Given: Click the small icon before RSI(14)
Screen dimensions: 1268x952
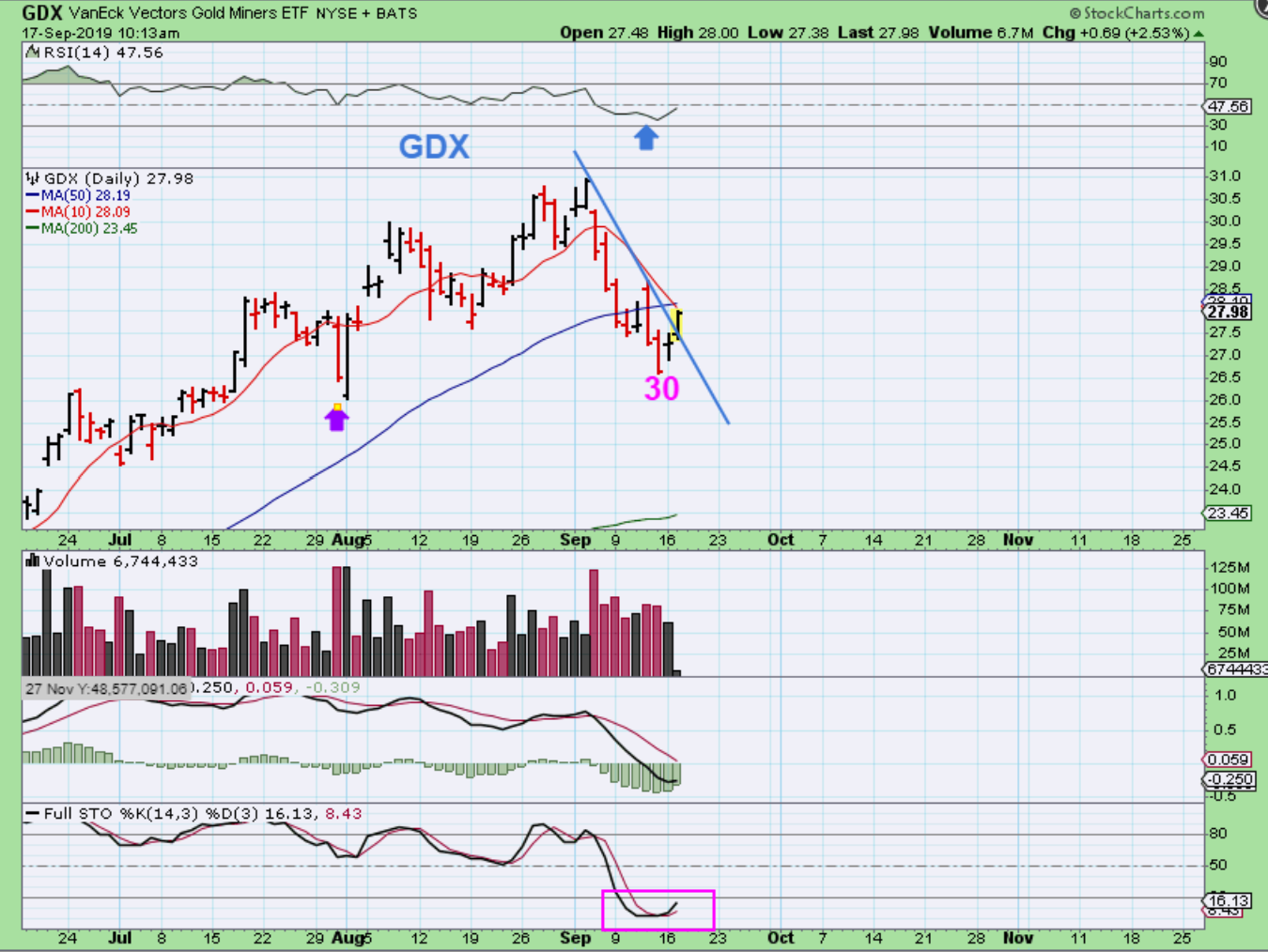Looking at the screenshot, I should point(33,53).
